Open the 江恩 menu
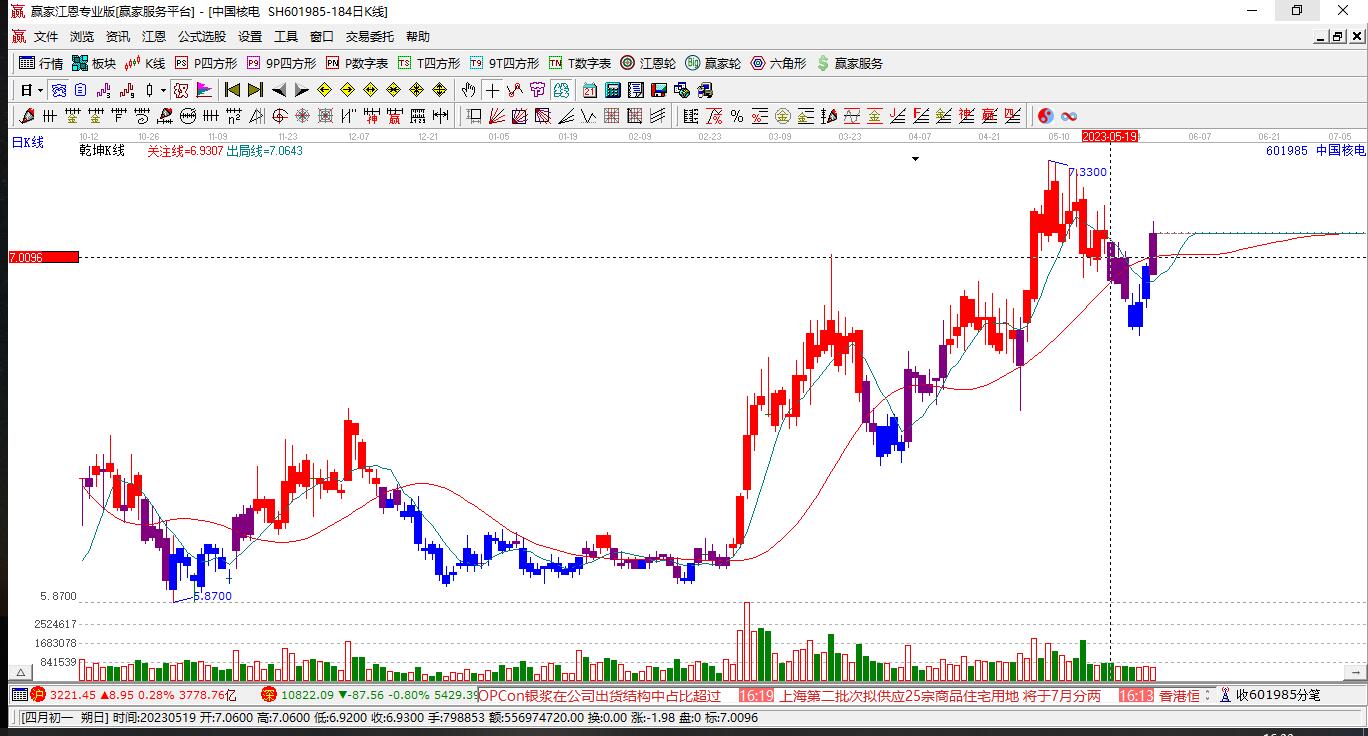This screenshot has height=736, width=1368. (x=154, y=37)
